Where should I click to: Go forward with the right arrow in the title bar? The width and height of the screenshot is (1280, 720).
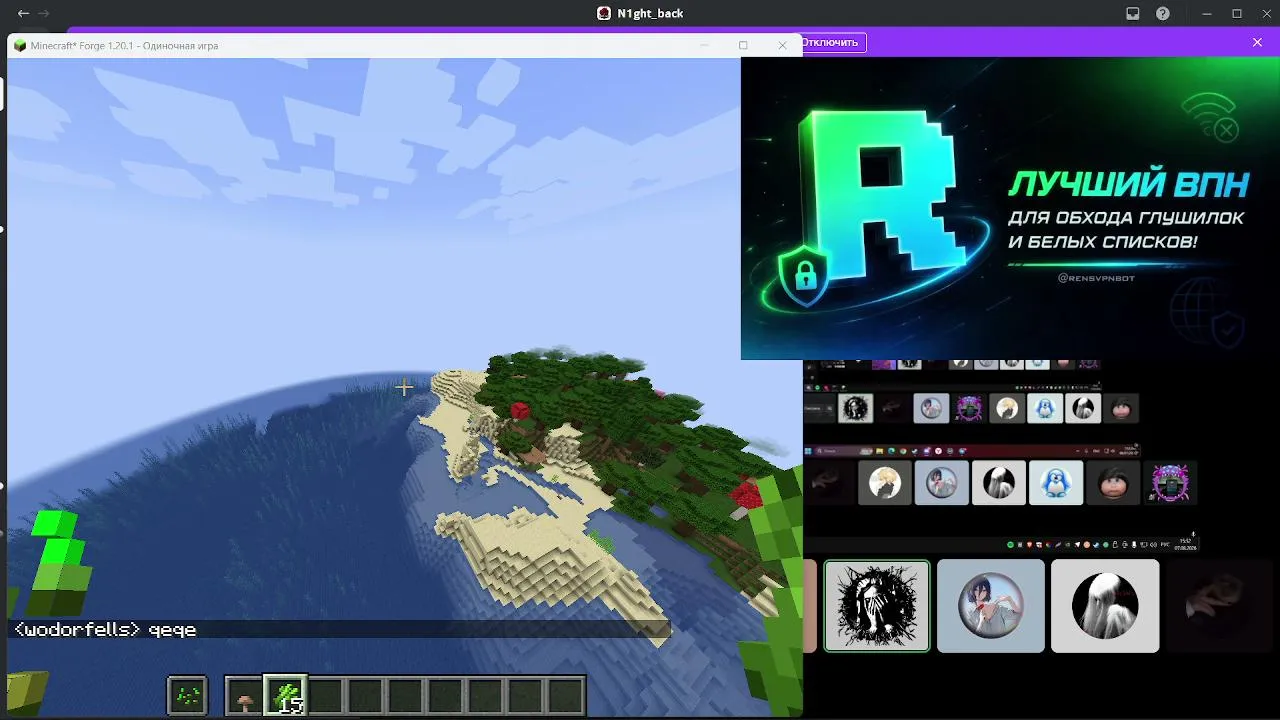(x=43, y=14)
